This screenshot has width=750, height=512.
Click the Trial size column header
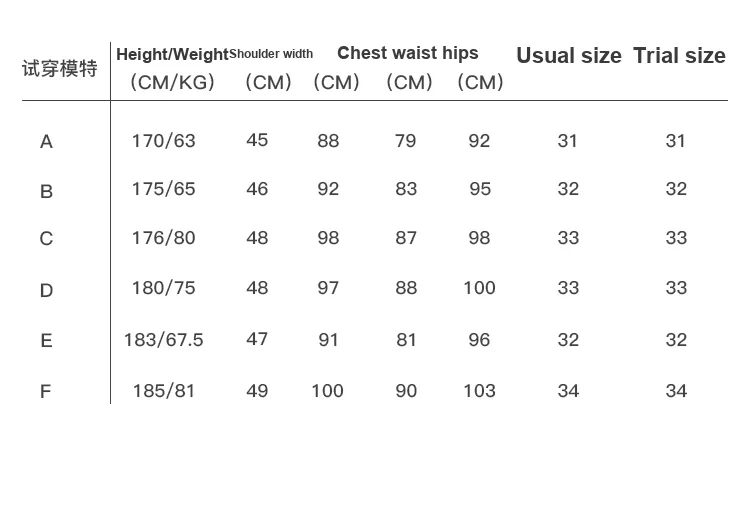tap(679, 56)
